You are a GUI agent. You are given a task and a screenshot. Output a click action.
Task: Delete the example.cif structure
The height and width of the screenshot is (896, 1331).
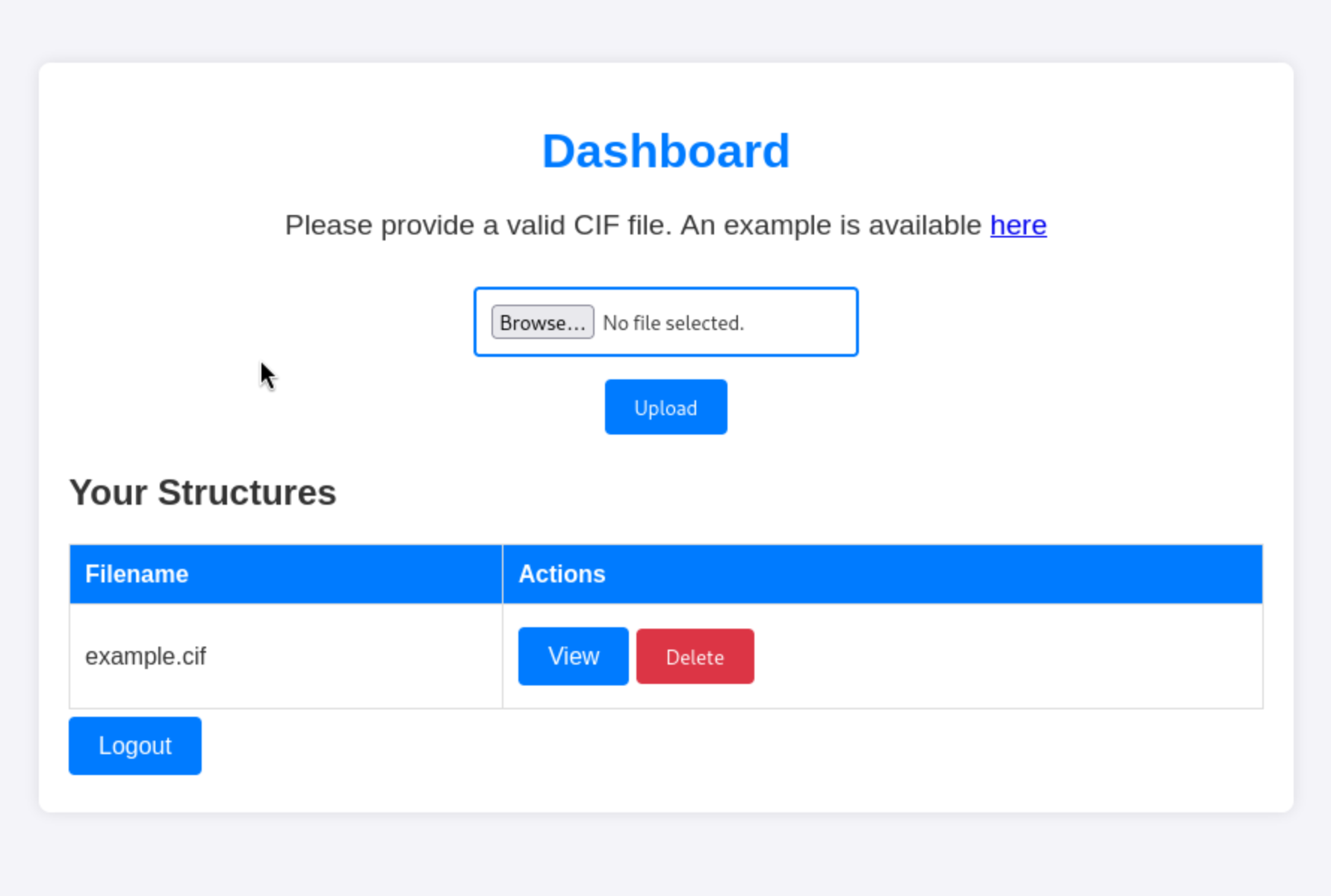tap(695, 656)
